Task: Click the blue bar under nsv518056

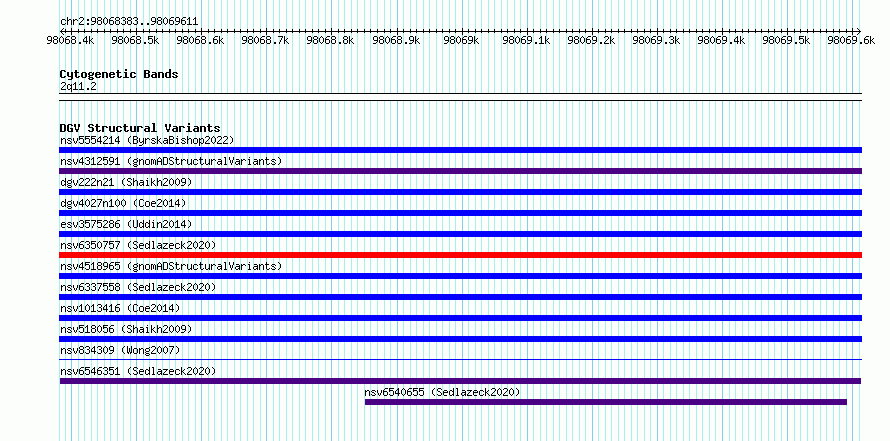Action: (x=461, y=339)
